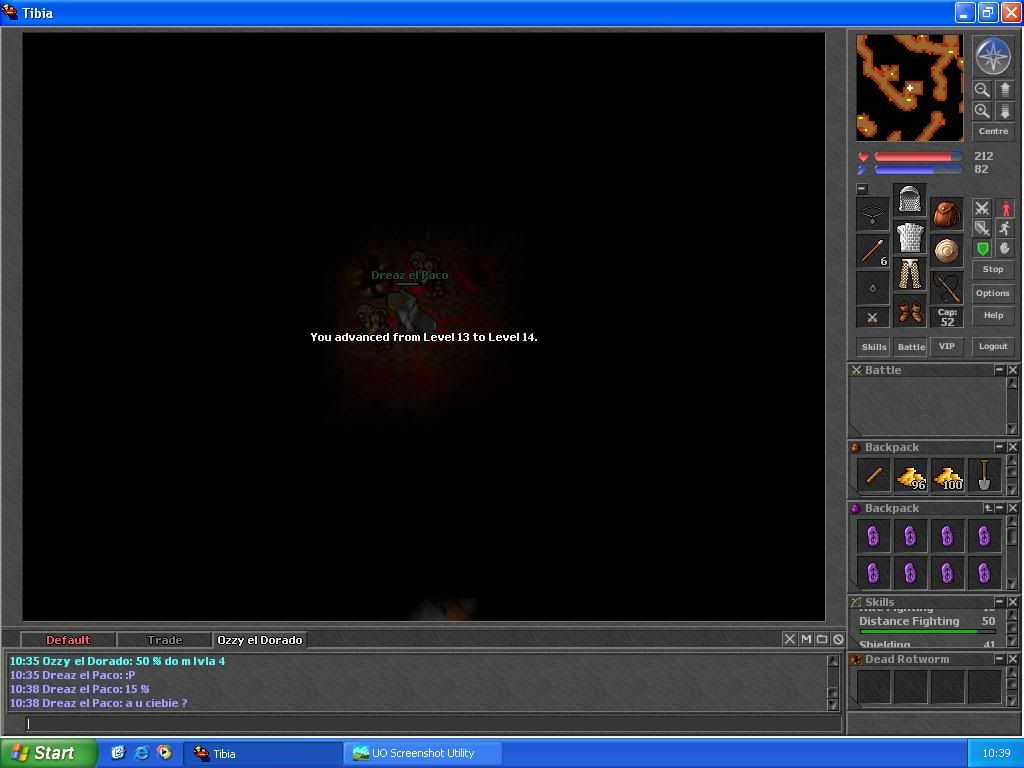Open the Windows Start menu

48,753
